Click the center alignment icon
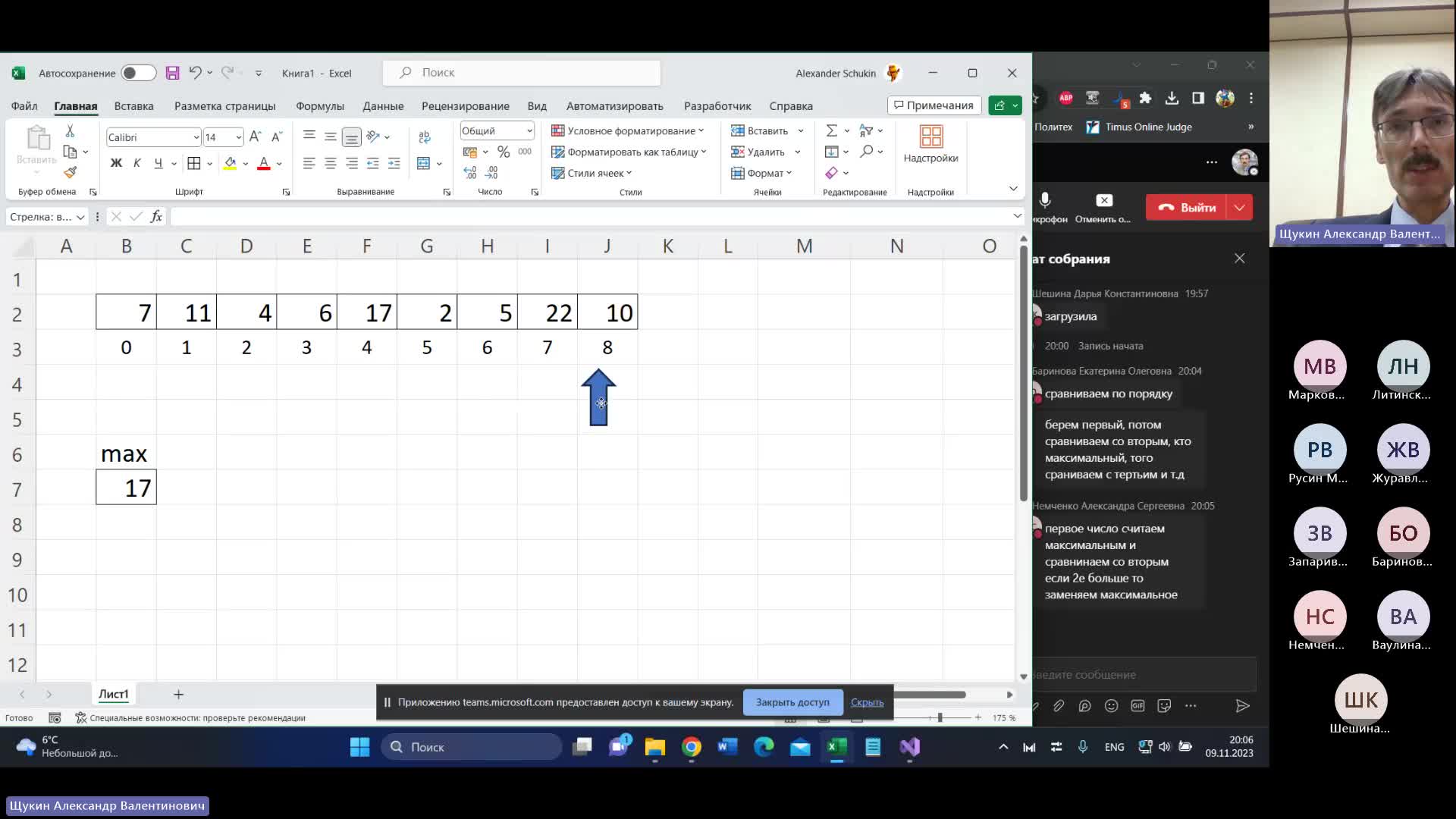1456x819 pixels. pyautogui.click(x=330, y=163)
